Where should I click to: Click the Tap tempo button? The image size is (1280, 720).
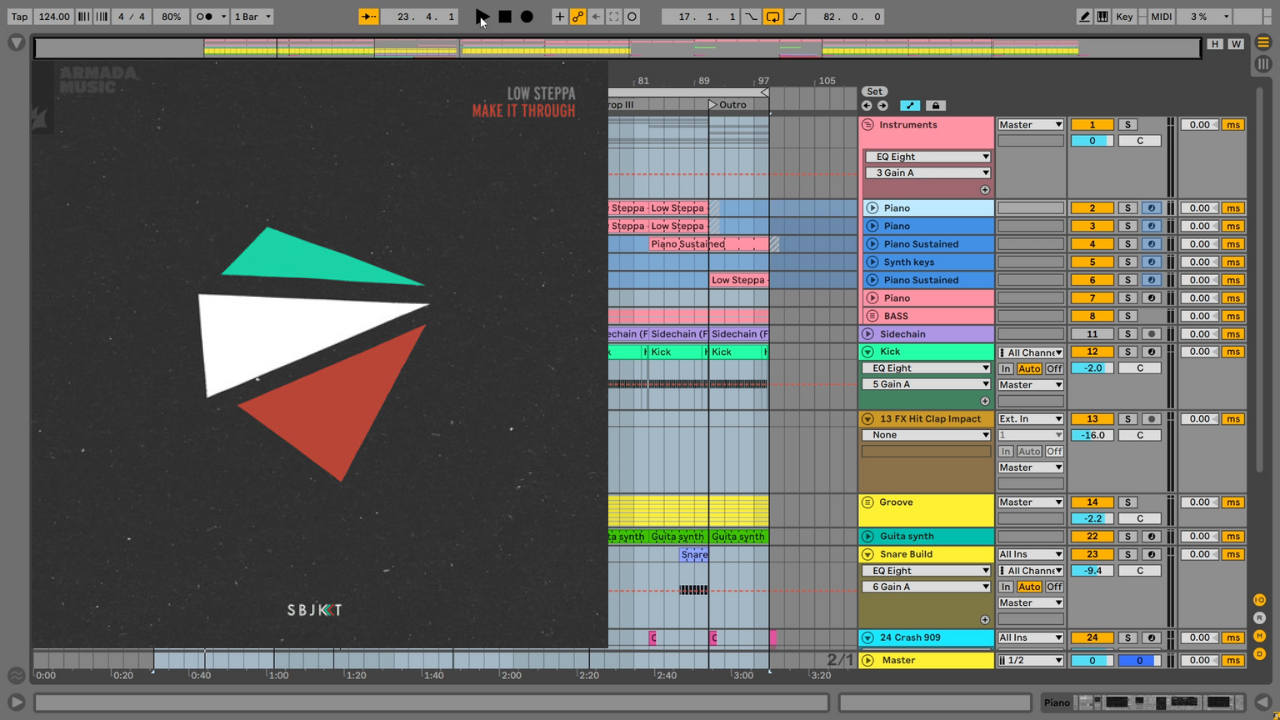pos(19,17)
